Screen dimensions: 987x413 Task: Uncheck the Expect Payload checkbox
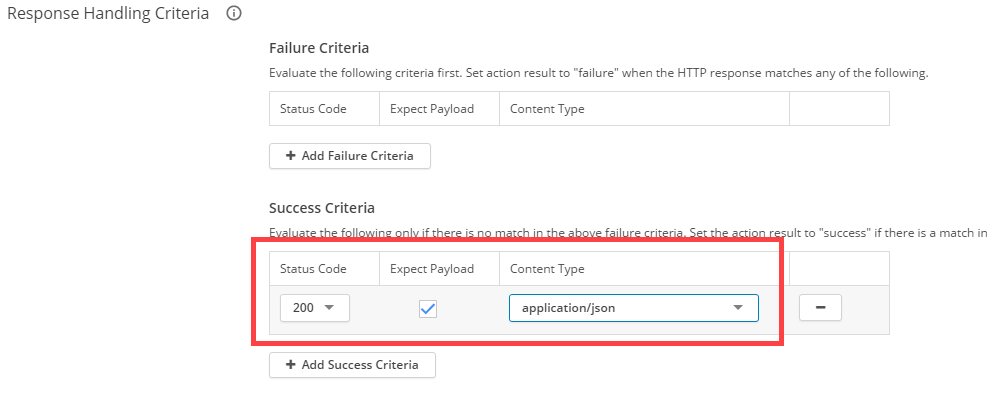coord(428,309)
